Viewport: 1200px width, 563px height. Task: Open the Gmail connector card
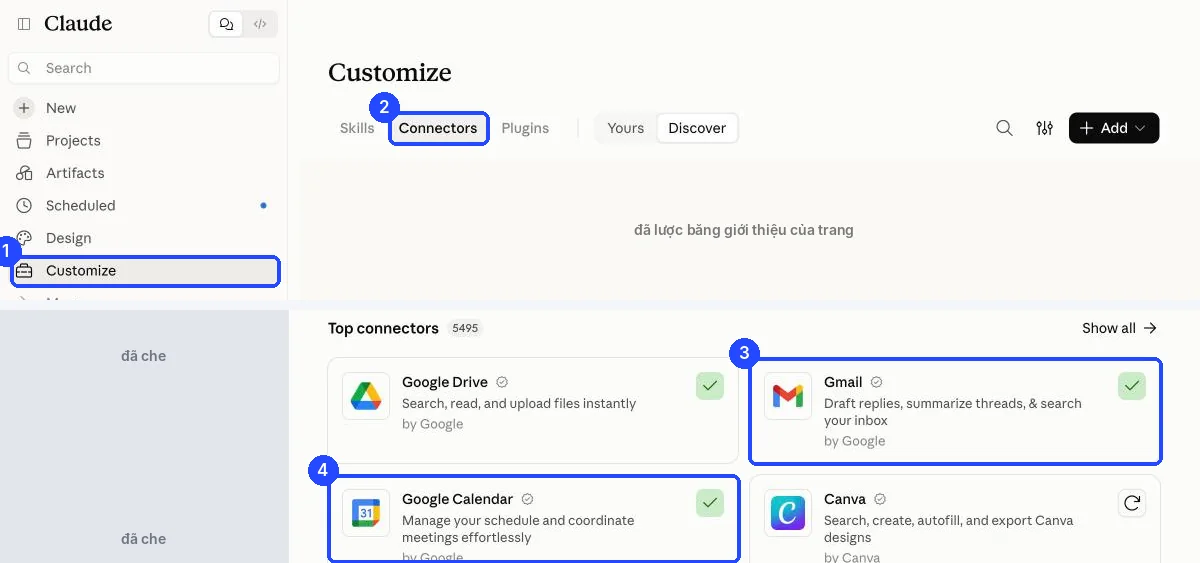[955, 411]
